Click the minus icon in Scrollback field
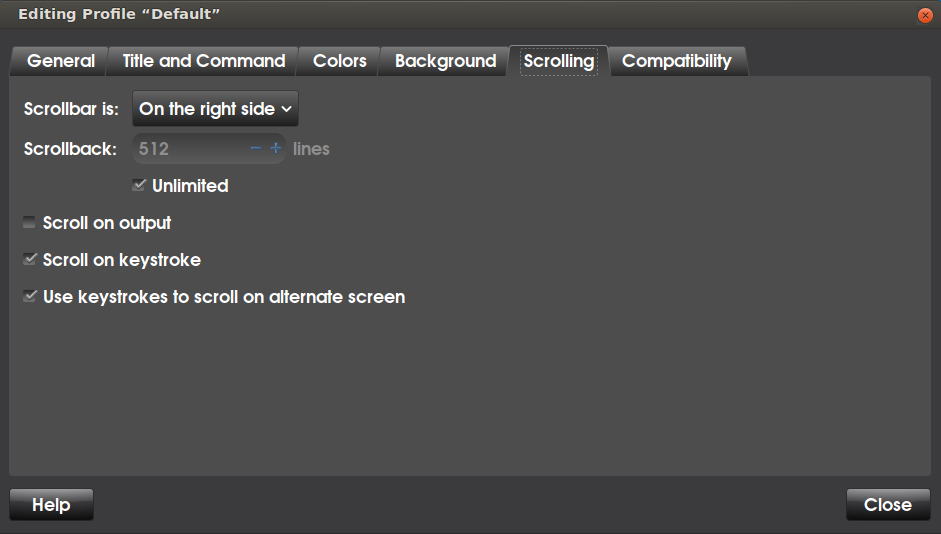The height and width of the screenshot is (534, 941). (256, 148)
